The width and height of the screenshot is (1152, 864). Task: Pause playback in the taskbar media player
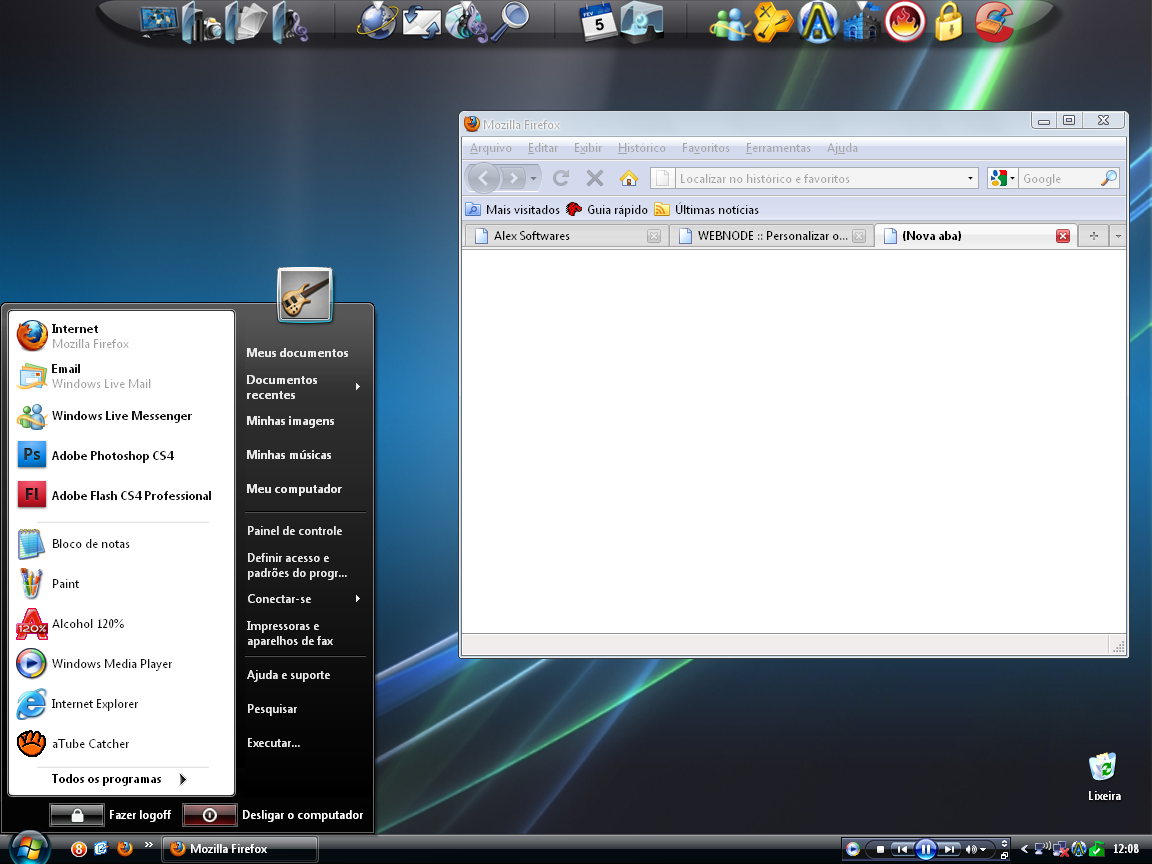pyautogui.click(x=926, y=849)
